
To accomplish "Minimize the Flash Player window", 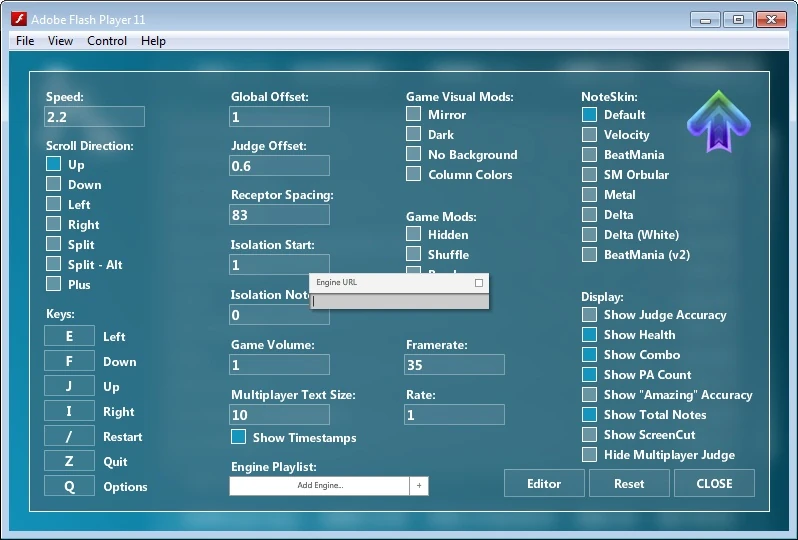I will pos(705,20).
